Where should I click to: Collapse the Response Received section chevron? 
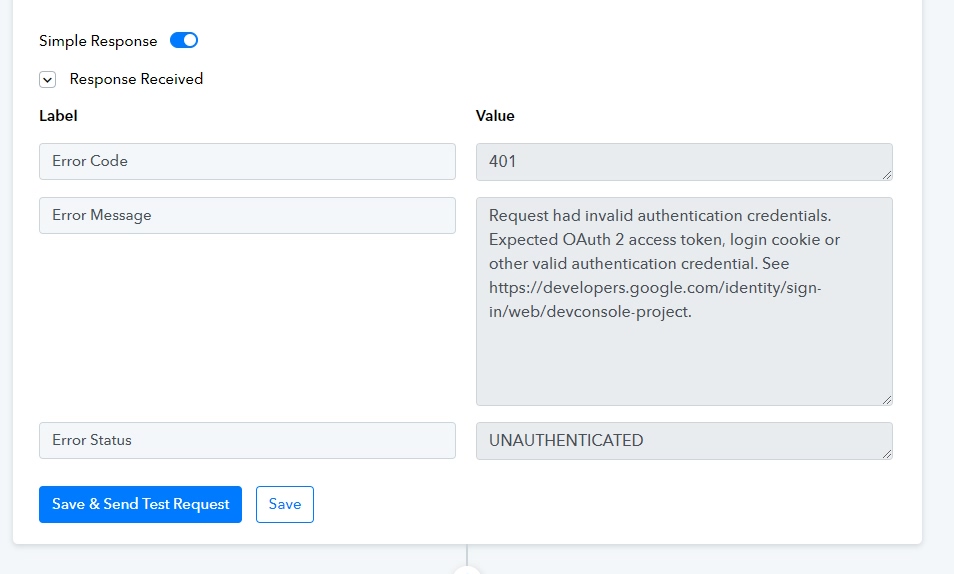[x=47, y=80]
